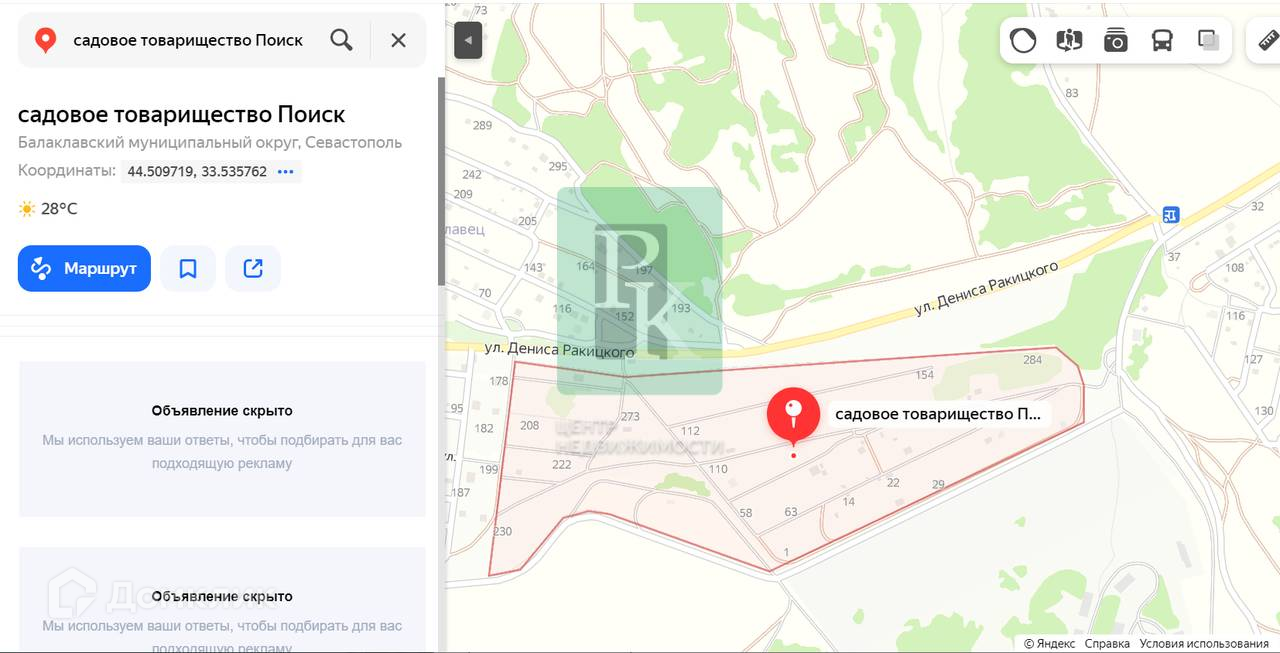Image resolution: width=1280 pixels, height=653 pixels.
Task: Open the Справка help link
Action: pos(1107,643)
